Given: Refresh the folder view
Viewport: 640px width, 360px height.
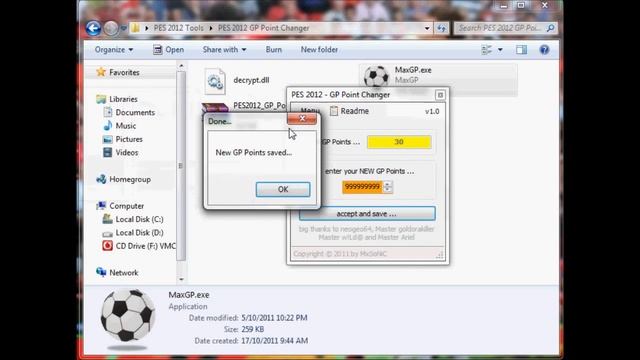Looking at the screenshot, I should click(441, 28).
